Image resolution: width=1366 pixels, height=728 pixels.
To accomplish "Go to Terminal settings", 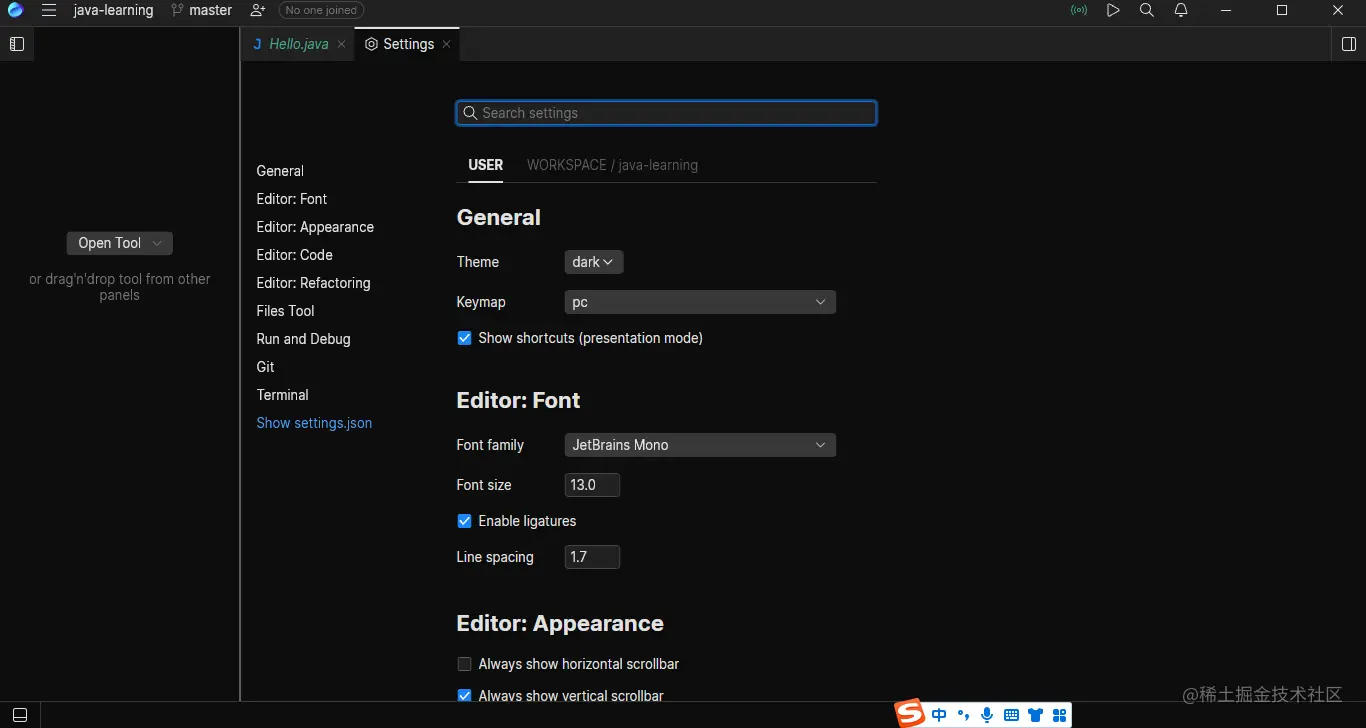I will click(x=282, y=395).
